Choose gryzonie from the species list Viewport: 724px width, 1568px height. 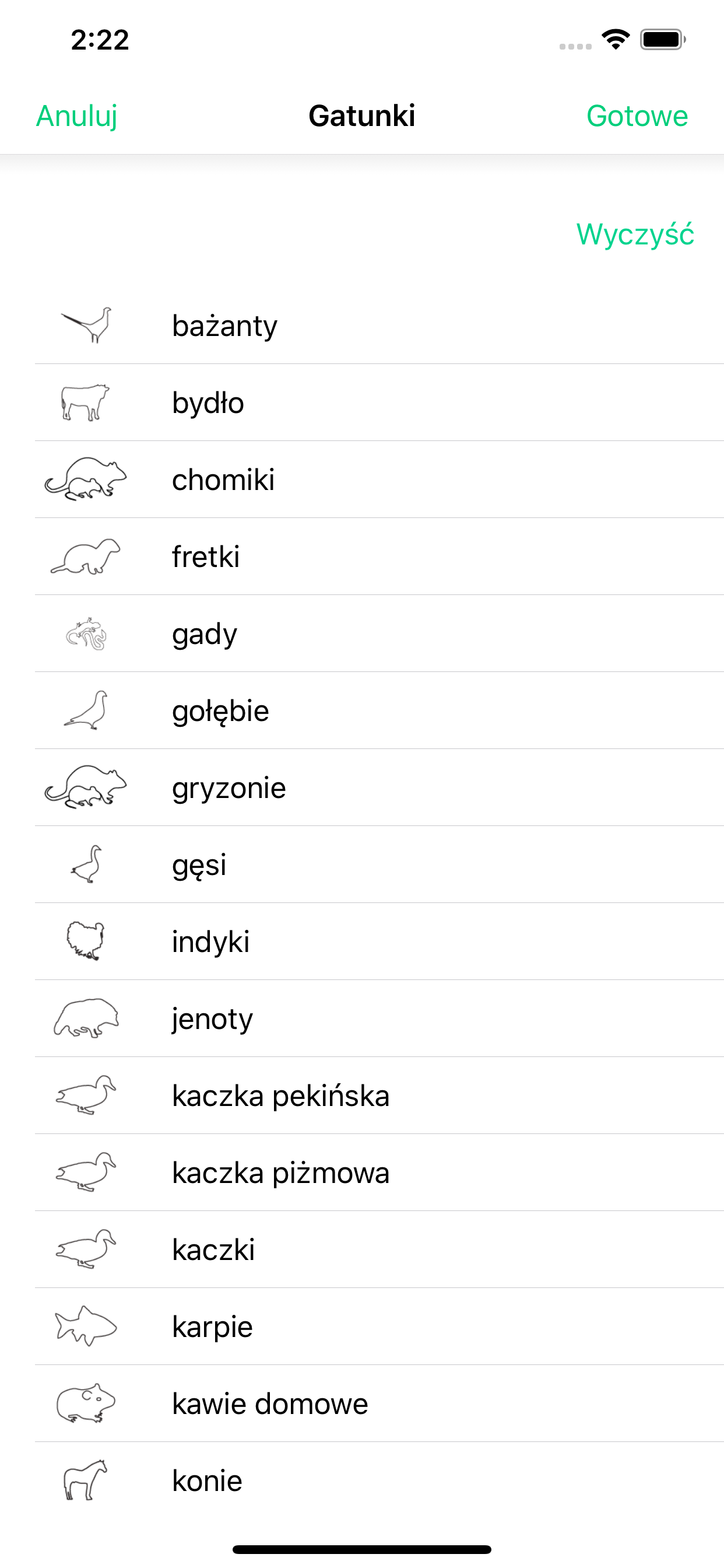pyautogui.click(x=379, y=787)
